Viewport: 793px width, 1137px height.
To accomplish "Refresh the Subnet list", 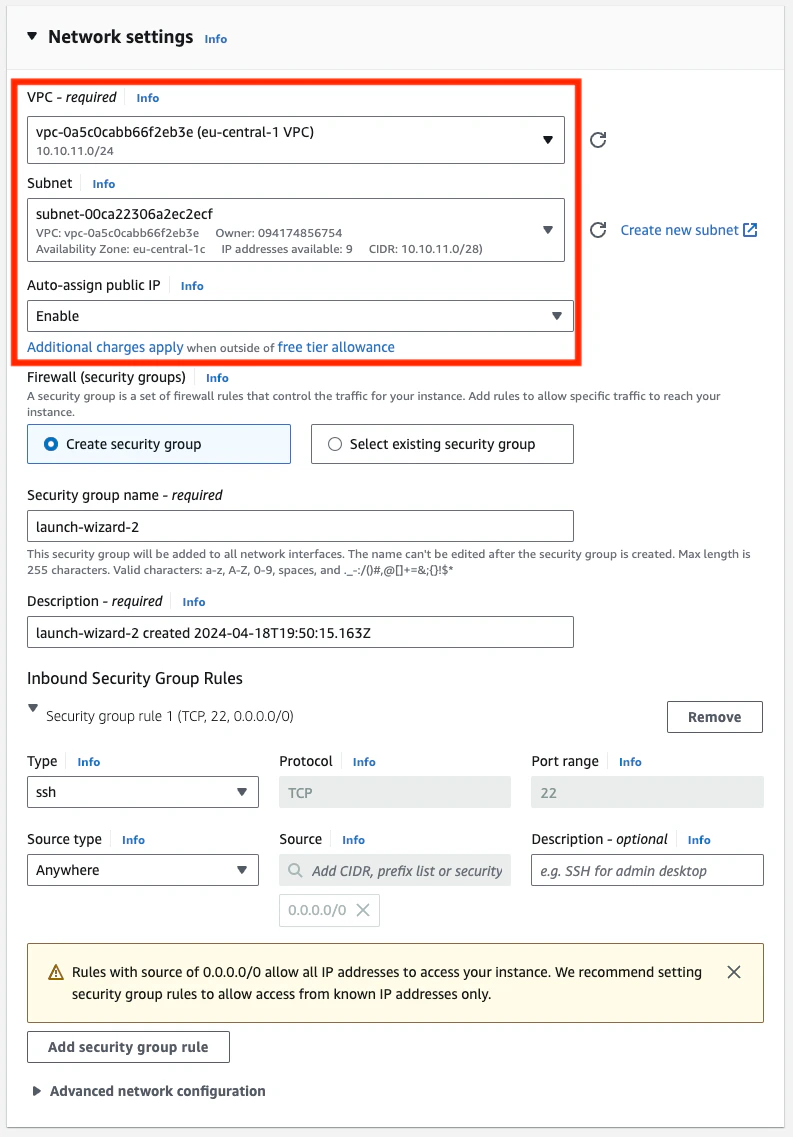I will point(597,230).
